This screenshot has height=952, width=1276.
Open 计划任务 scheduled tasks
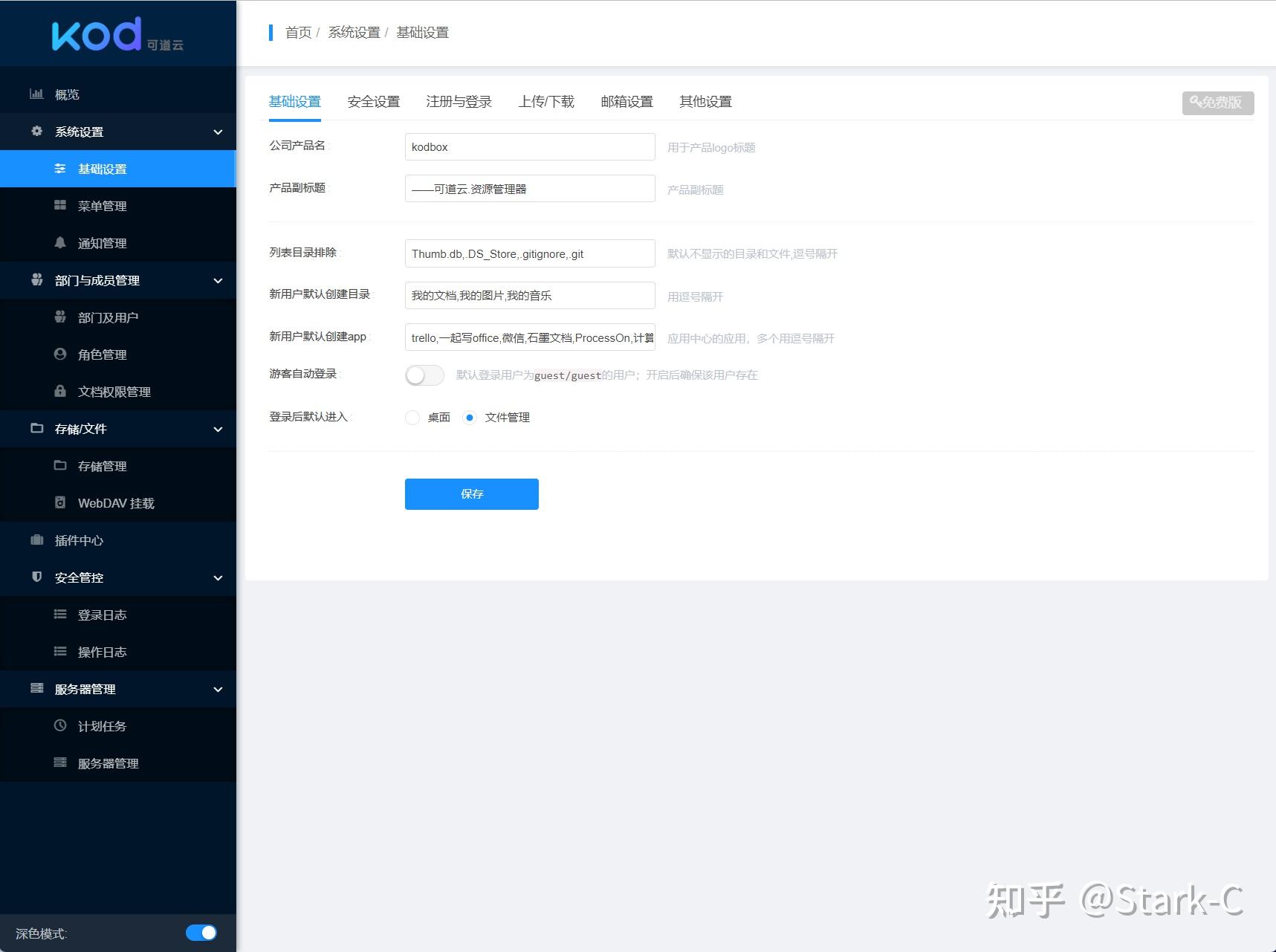(103, 726)
